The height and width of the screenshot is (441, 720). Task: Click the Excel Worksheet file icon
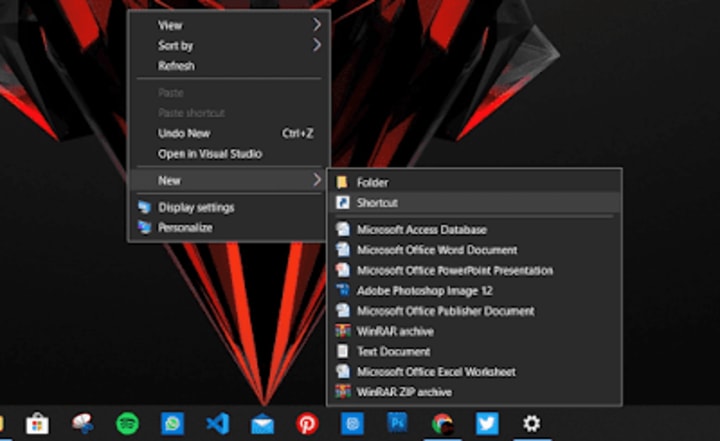(343, 371)
